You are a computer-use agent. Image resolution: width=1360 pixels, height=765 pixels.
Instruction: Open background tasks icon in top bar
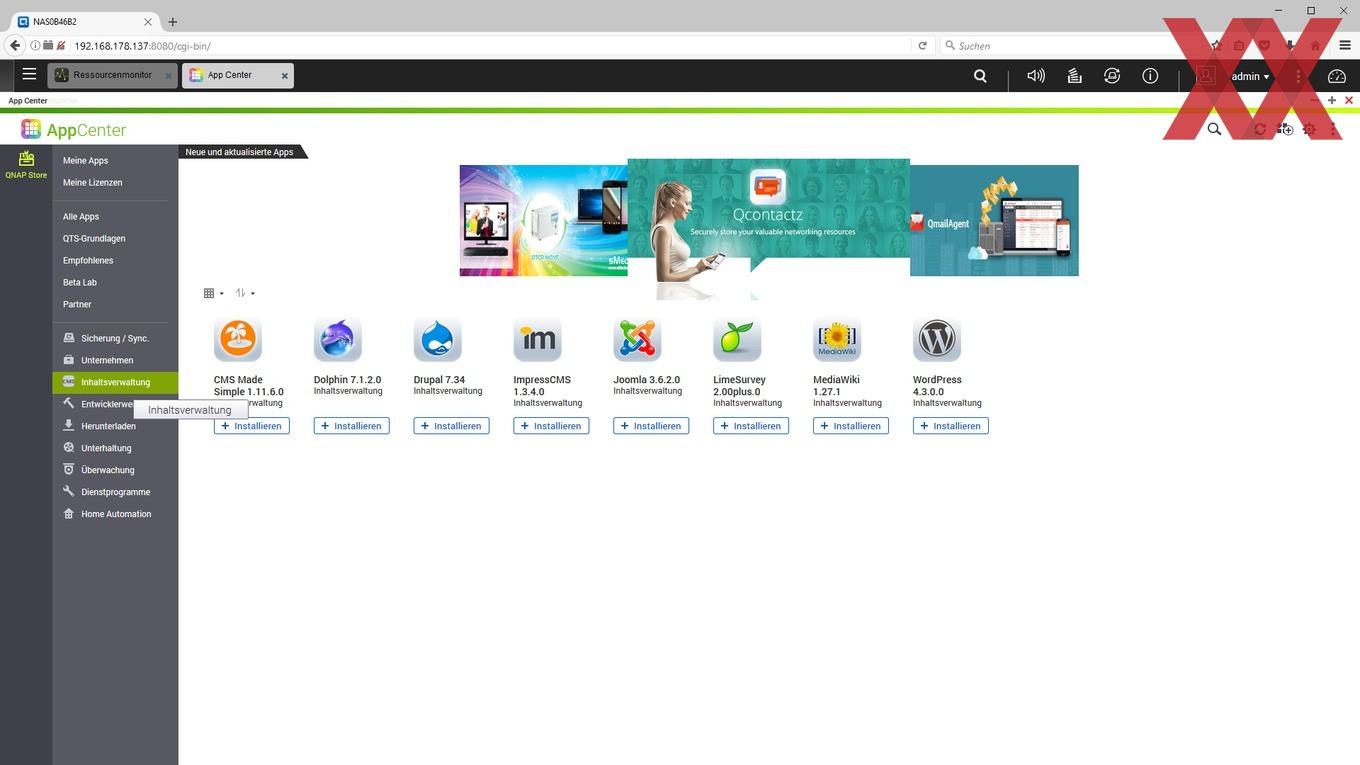click(1074, 76)
